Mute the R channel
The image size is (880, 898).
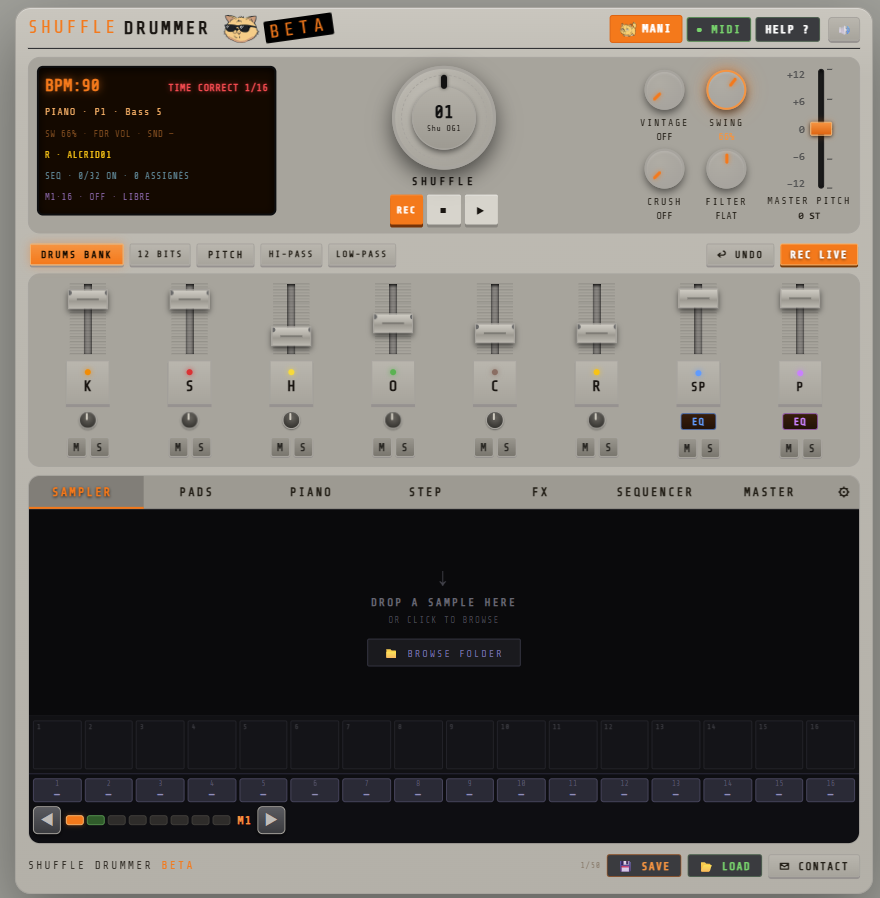[585, 447]
